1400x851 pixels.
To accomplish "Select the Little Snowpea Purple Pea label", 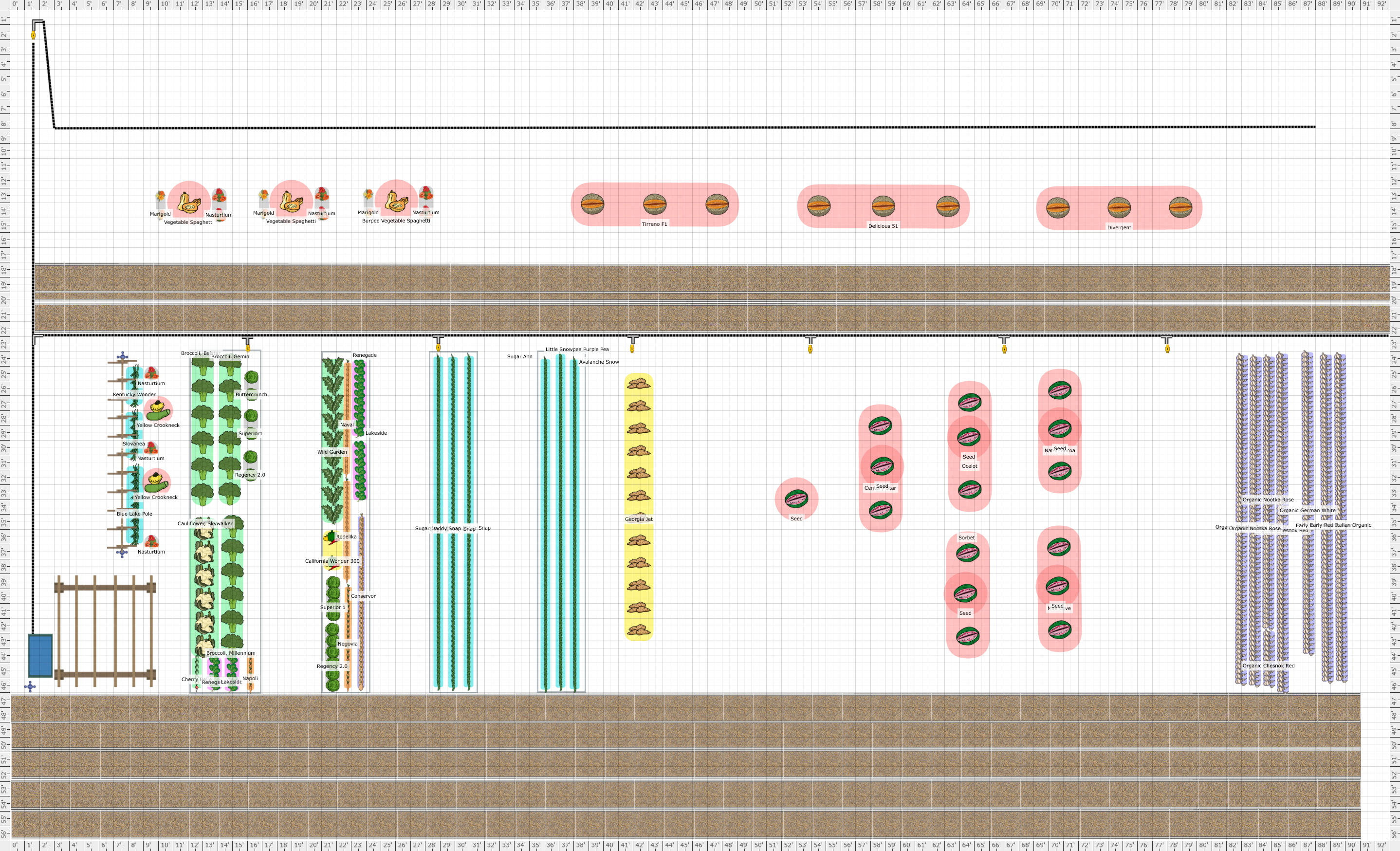I will click(x=577, y=350).
